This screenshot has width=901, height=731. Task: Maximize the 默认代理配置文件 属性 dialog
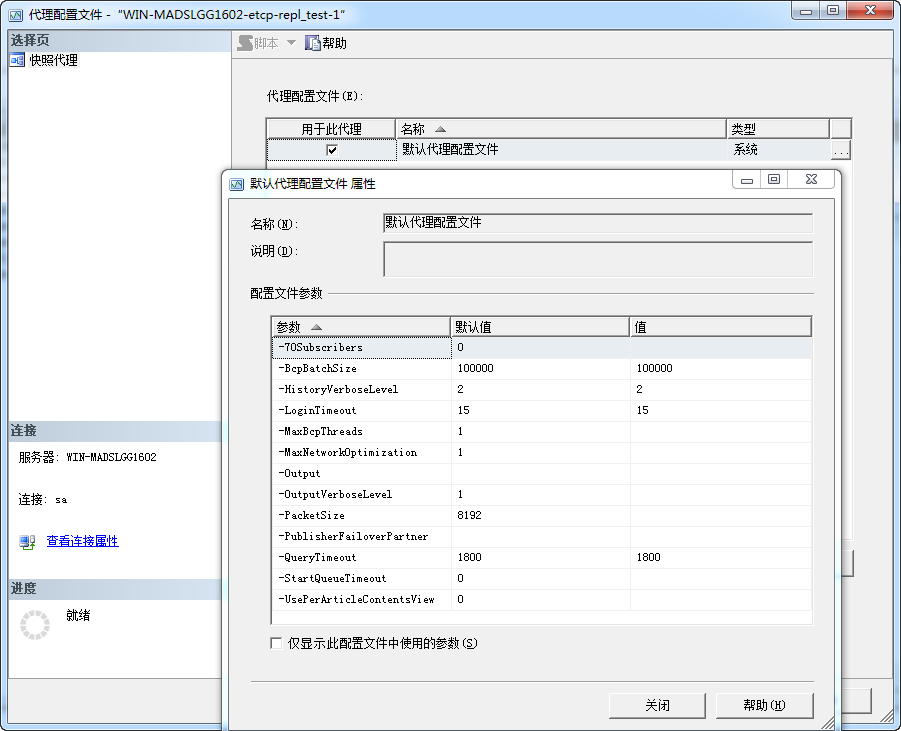tap(774, 179)
